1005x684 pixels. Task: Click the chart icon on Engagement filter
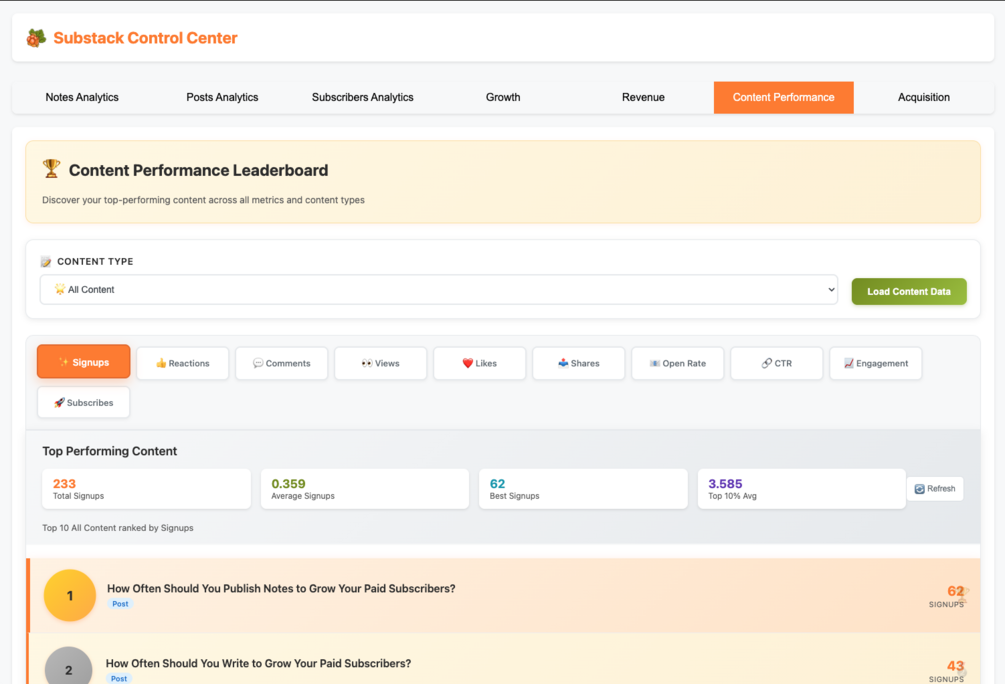pos(849,363)
